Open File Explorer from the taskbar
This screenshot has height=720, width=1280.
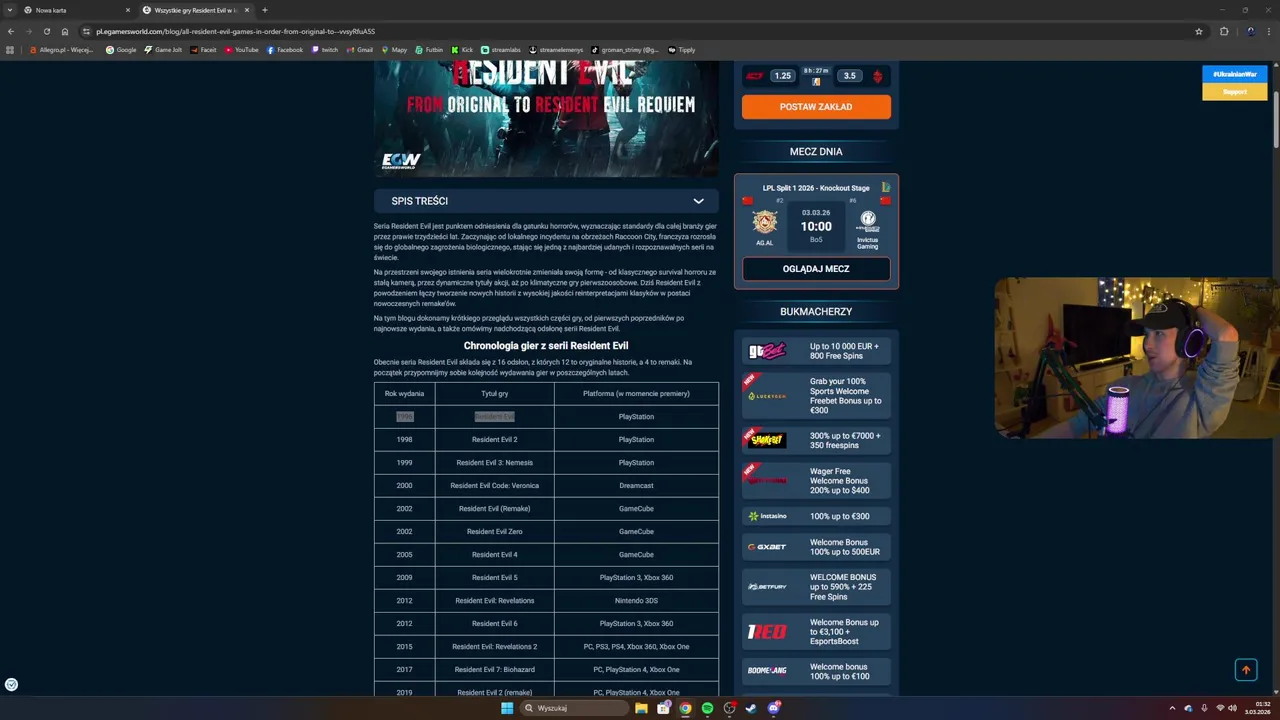coord(641,708)
